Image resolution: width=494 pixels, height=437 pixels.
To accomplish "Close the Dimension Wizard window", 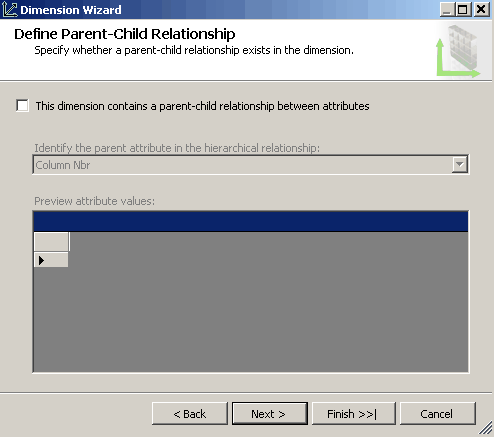I will coord(481,9).
